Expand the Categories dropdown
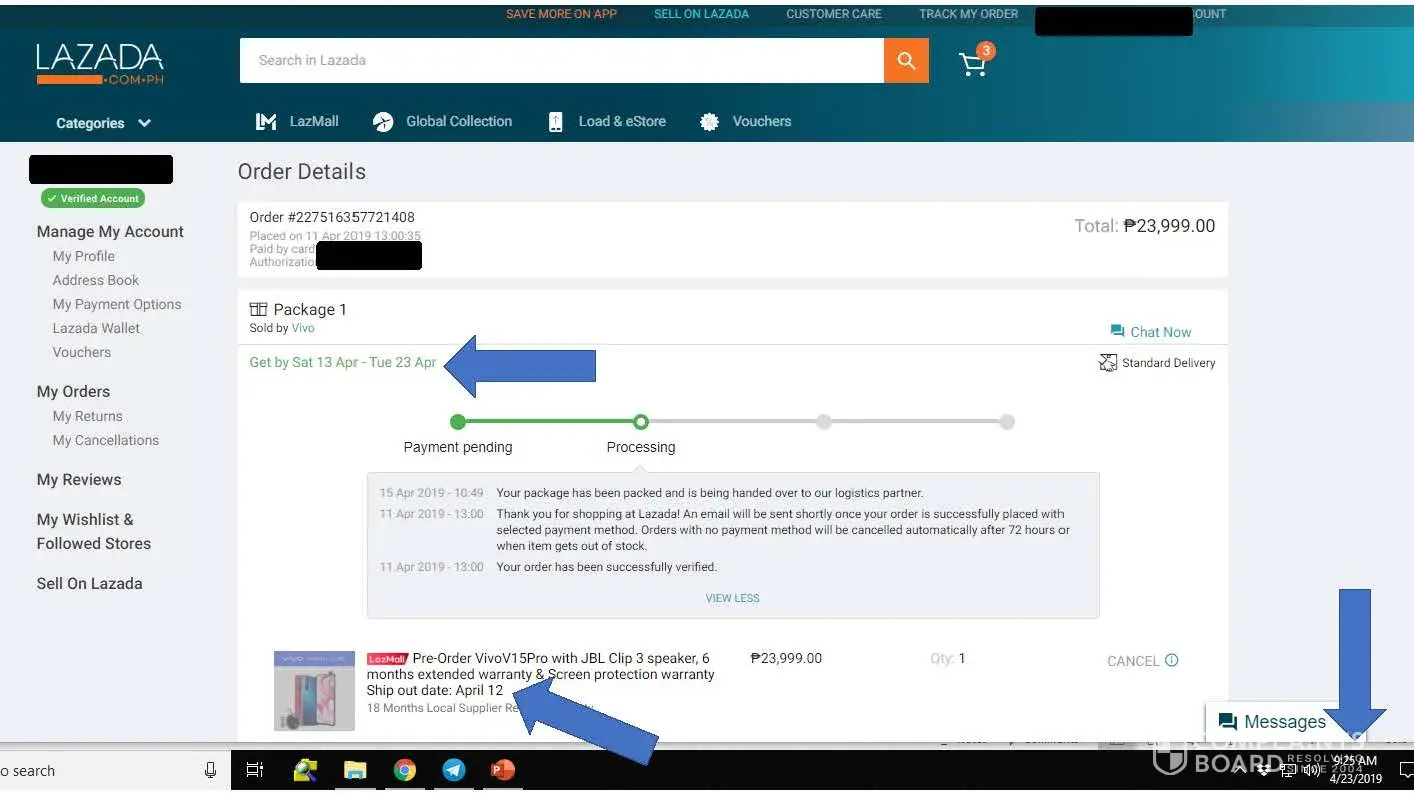1414x795 pixels. click(x=103, y=123)
